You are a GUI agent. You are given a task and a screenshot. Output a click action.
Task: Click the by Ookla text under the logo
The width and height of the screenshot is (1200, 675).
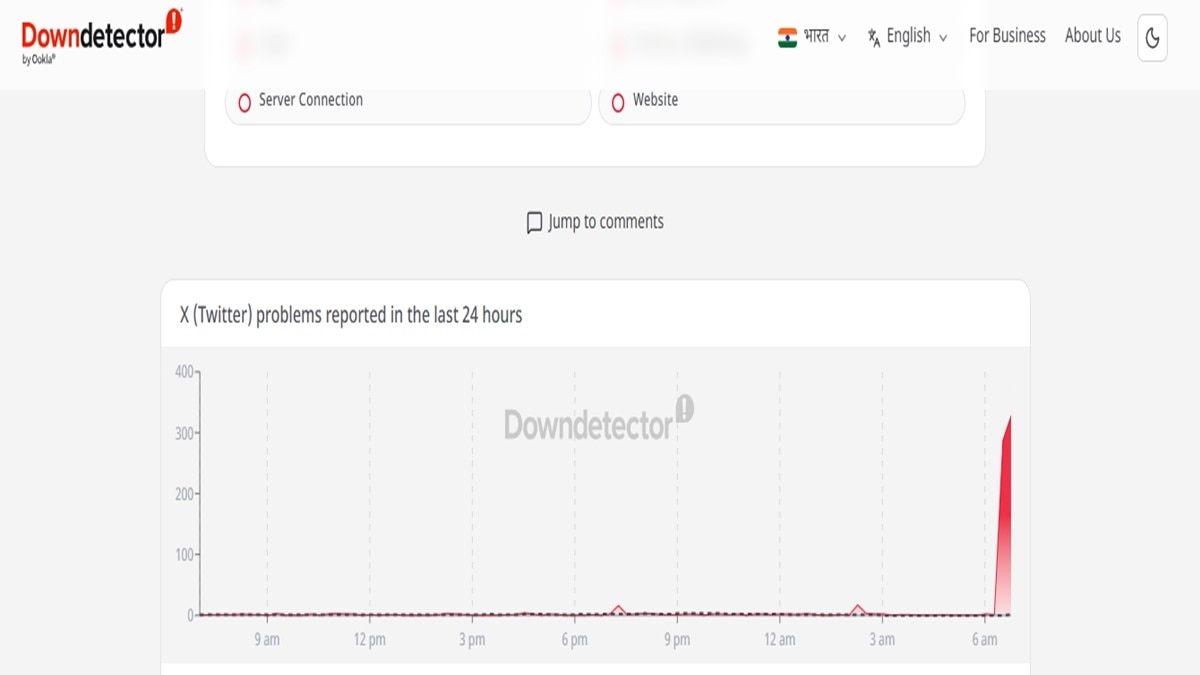[40, 59]
